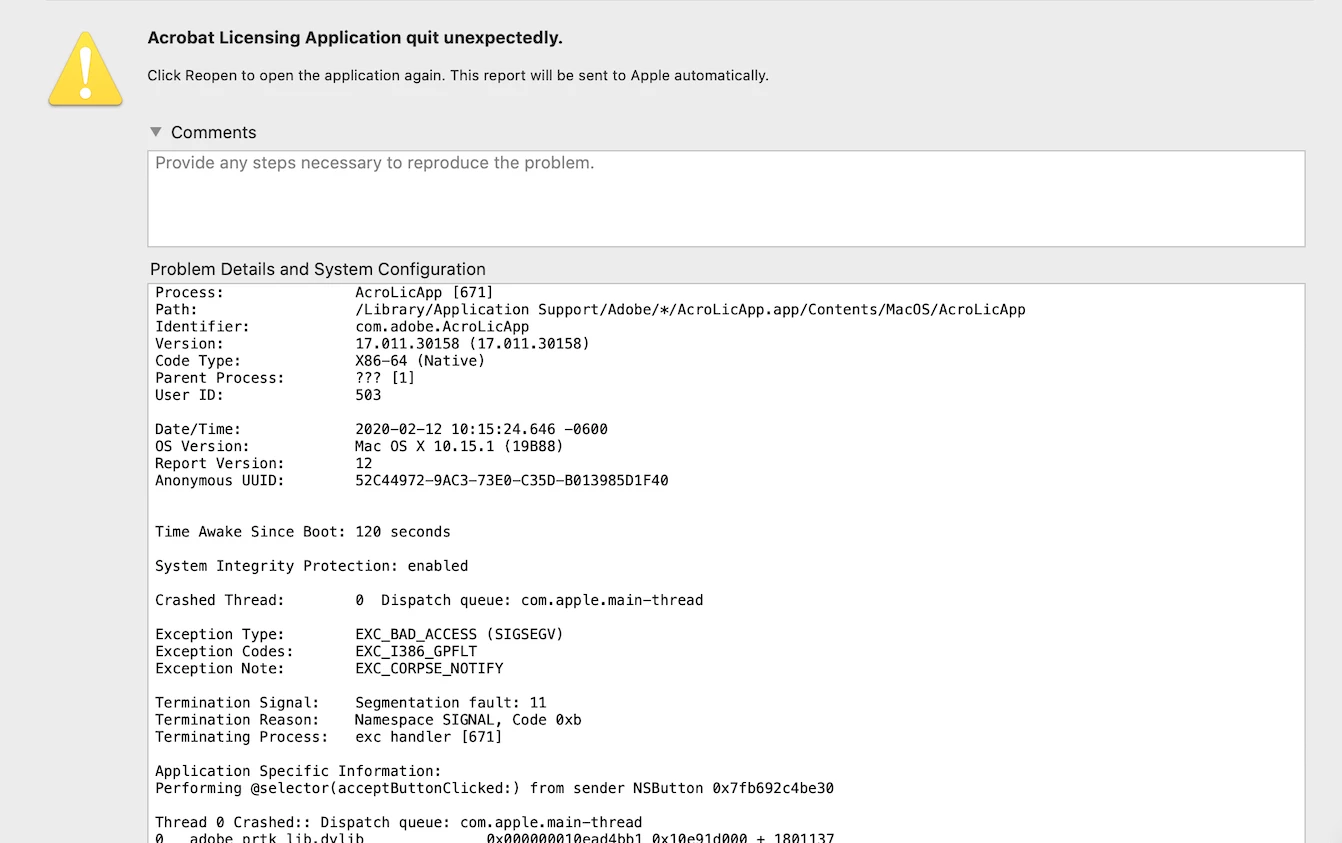This screenshot has width=1342, height=843.
Task: Click the Terminating Process 'exc handler [671]' line
Action: 329,737
